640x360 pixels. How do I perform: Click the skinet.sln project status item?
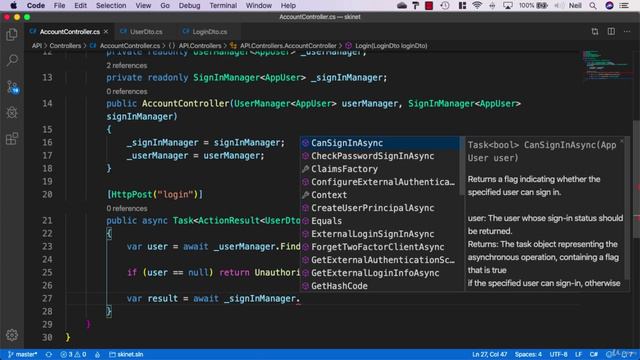126,354
